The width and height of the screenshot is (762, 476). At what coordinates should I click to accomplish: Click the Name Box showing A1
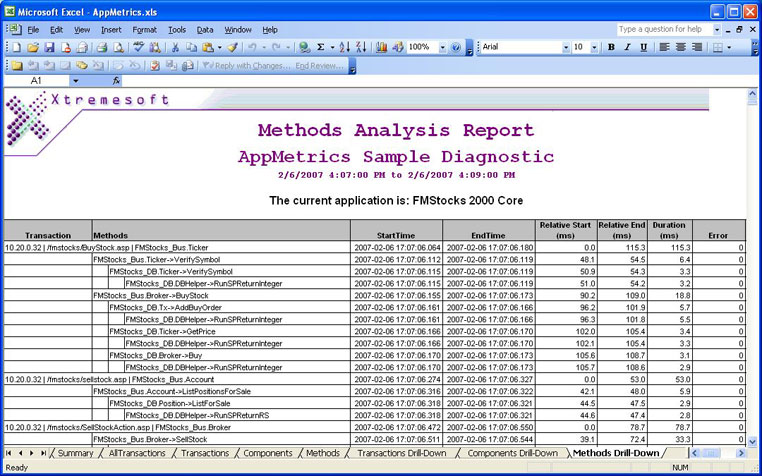[37, 81]
